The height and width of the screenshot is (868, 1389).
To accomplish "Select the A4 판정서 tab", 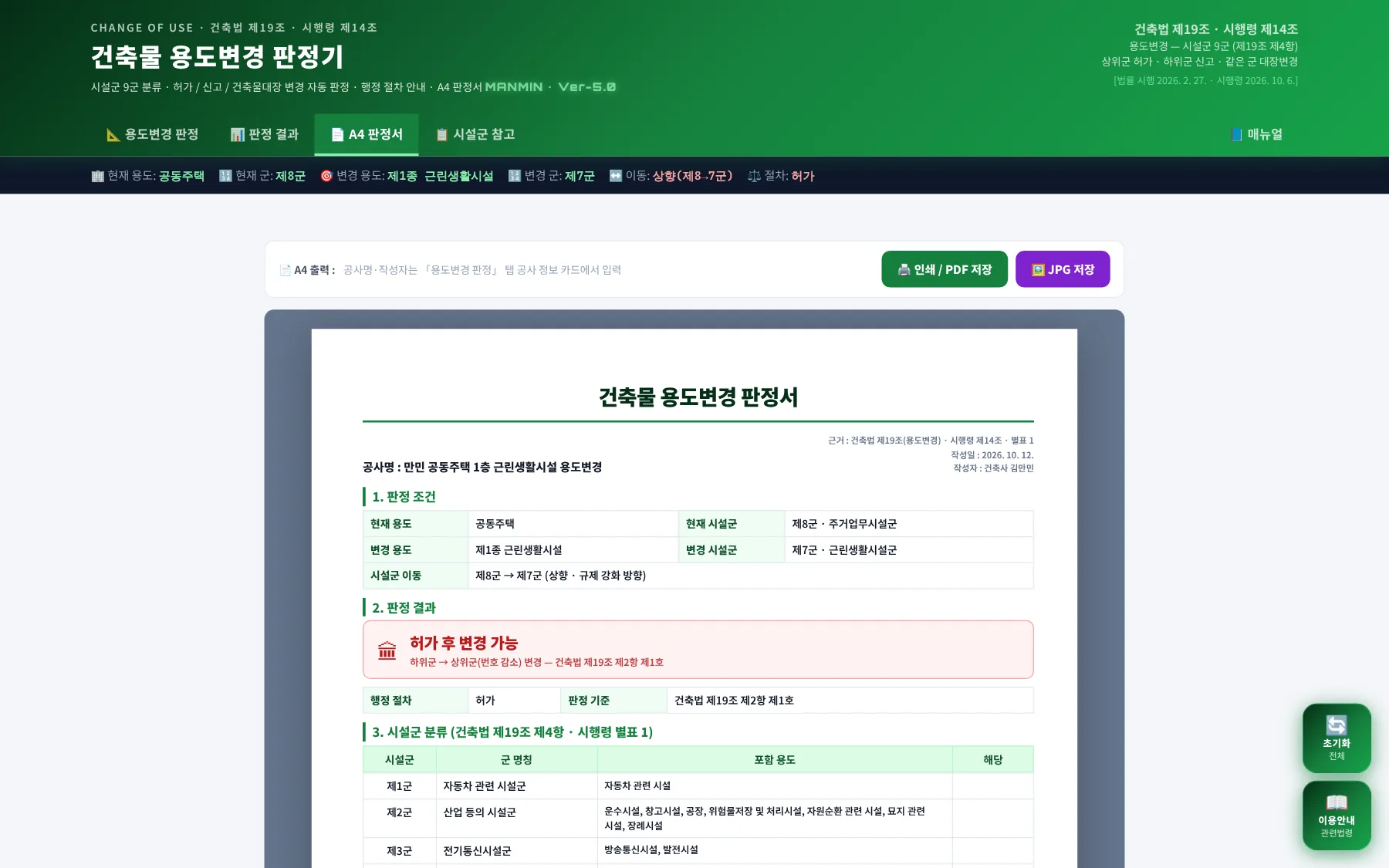I will pyautogui.click(x=367, y=134).
